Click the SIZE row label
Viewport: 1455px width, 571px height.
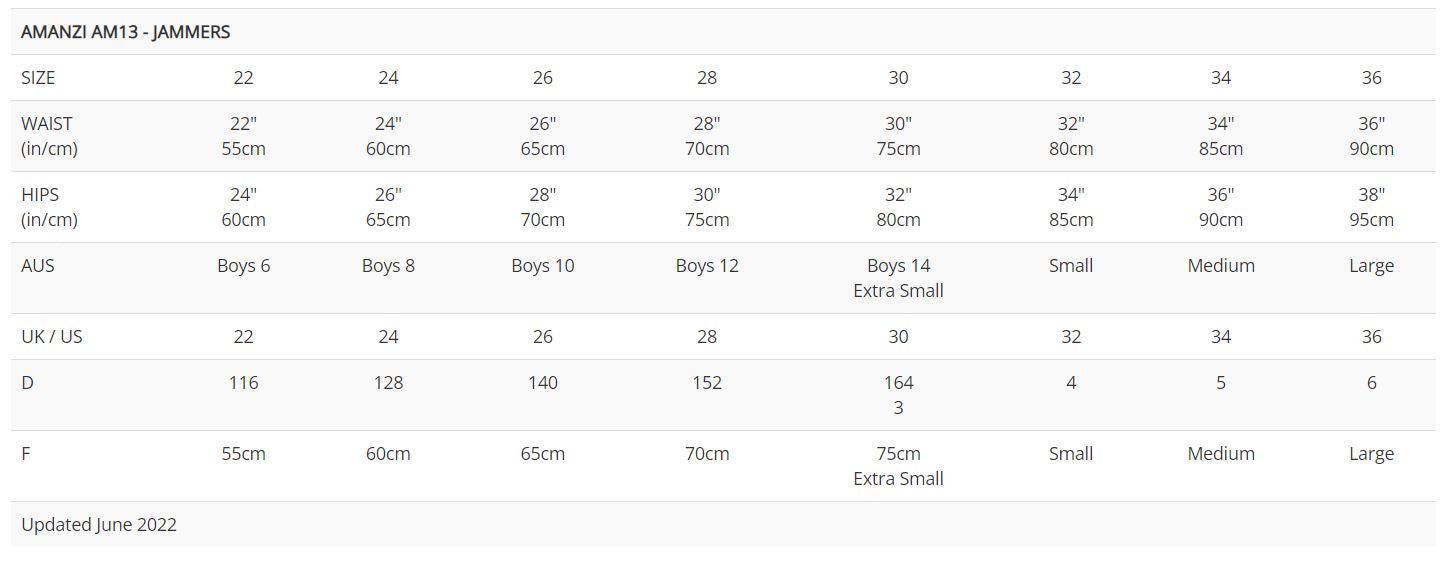(x=38, y=78)
